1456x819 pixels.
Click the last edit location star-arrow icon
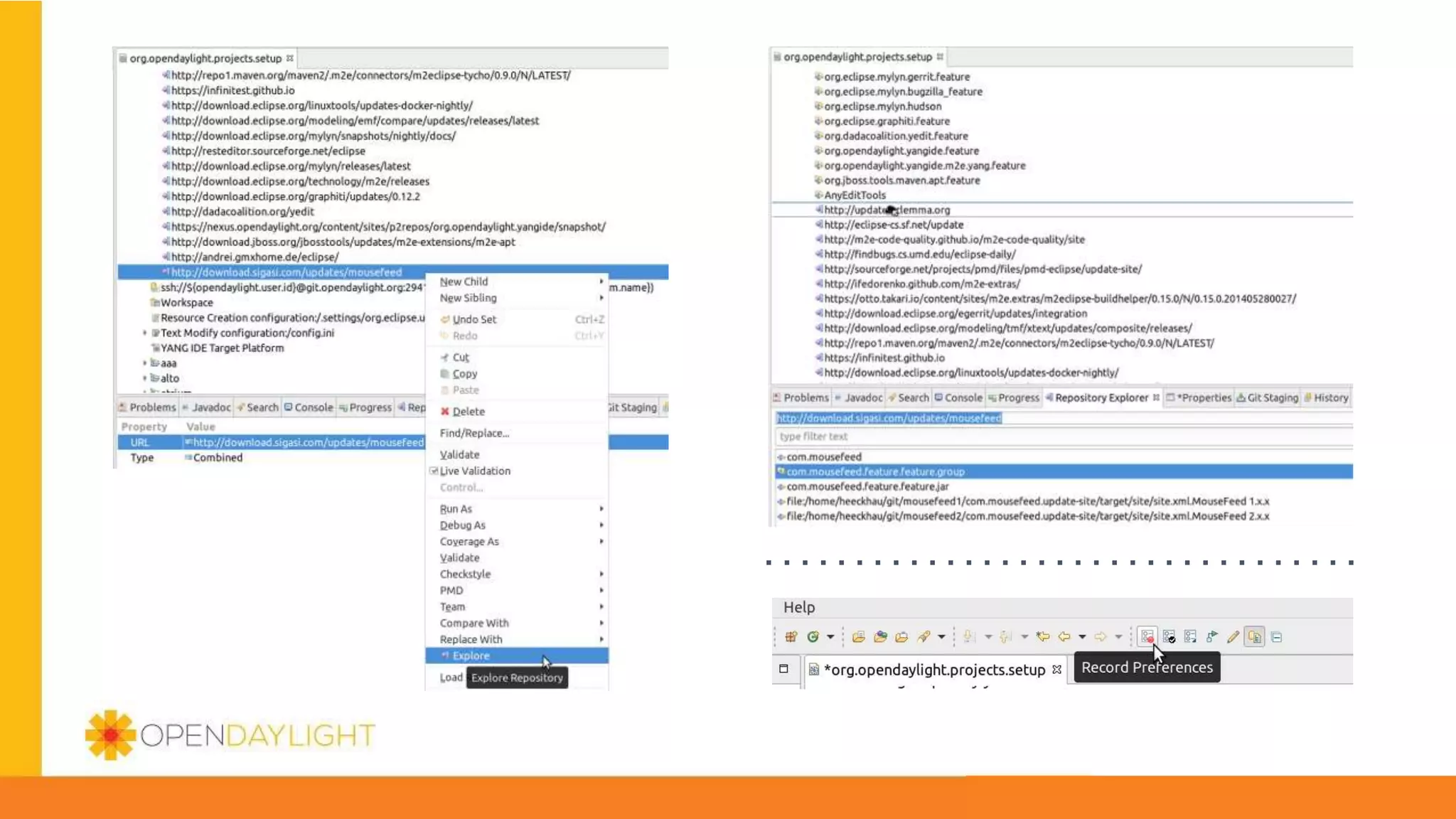(x=1043, y=637)
